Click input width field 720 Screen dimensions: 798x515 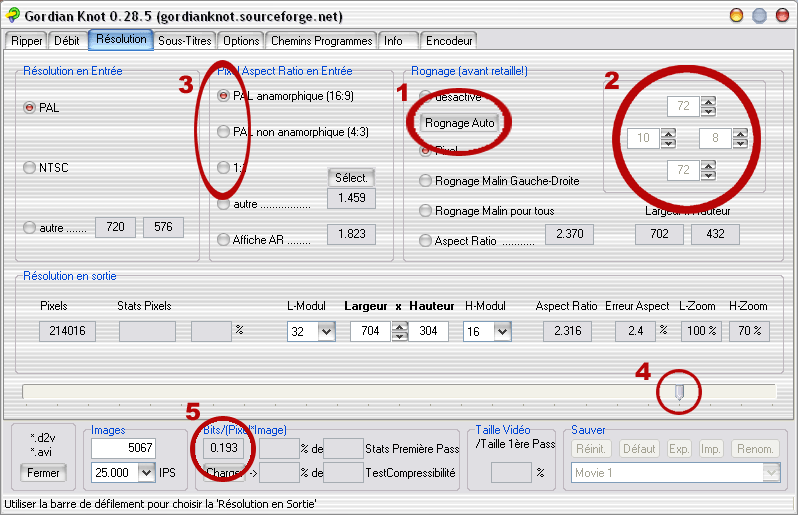click(x=115, y=227)
